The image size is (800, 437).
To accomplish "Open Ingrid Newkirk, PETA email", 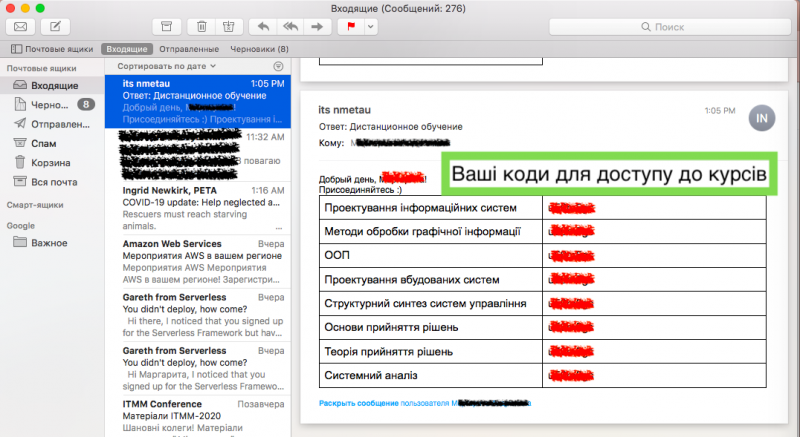I will point(198,208).
